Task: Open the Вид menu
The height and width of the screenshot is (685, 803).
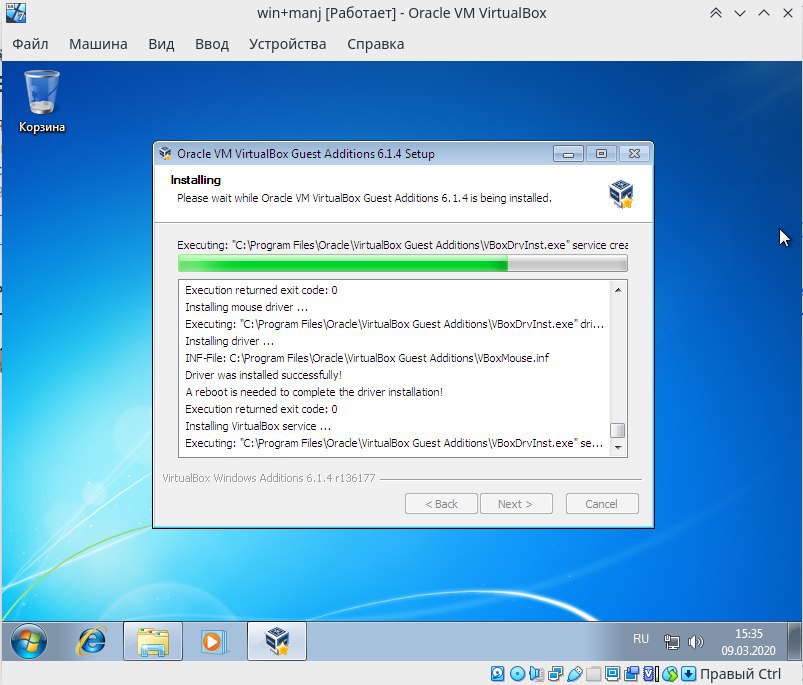Action: 161,44
